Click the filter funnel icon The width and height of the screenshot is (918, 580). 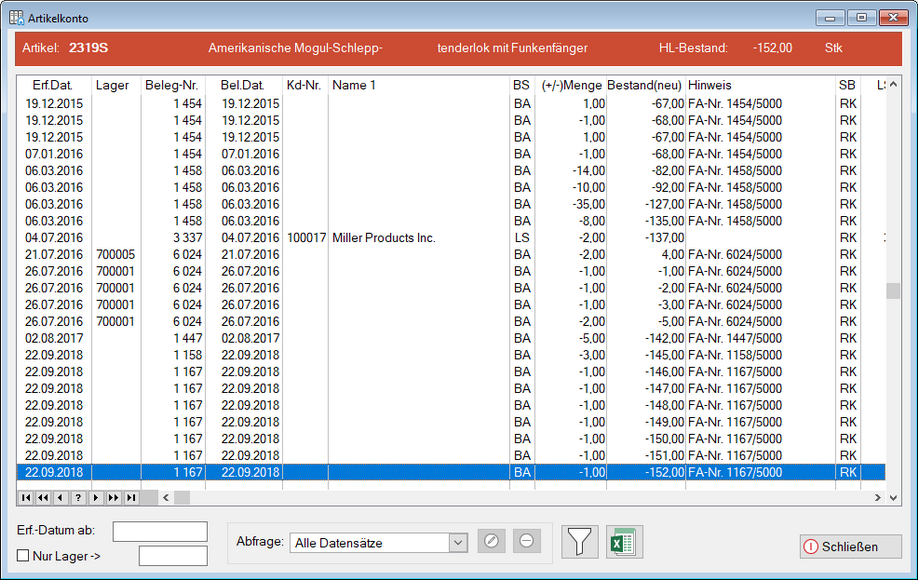click(x=578, y=542)
